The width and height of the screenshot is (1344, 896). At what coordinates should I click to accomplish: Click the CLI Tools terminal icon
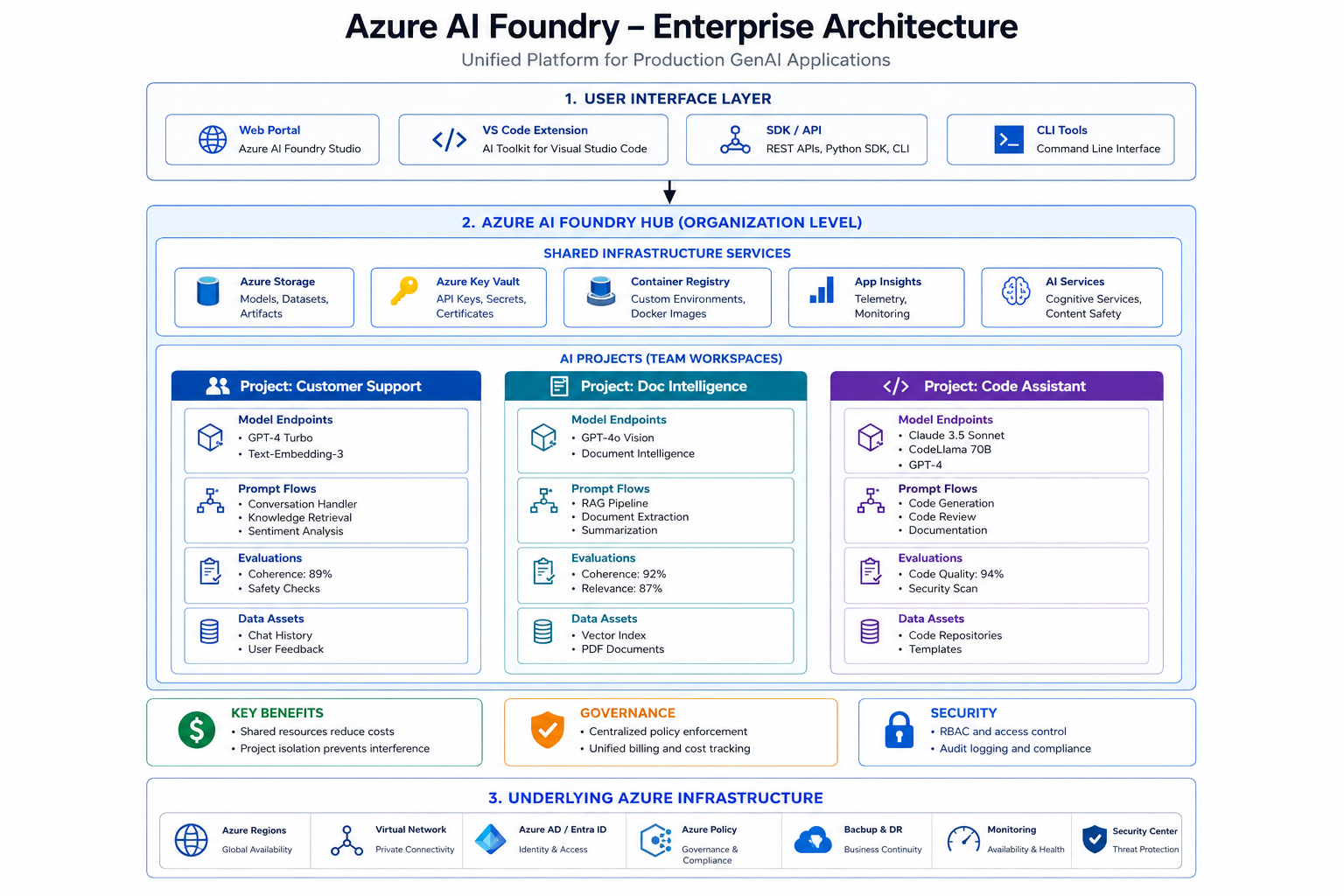tap(1009, 139)
